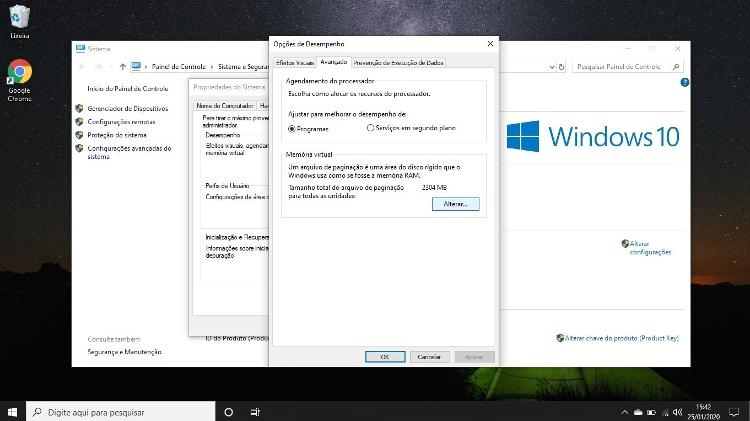Click the Sistema window title icon

(80, 48)
